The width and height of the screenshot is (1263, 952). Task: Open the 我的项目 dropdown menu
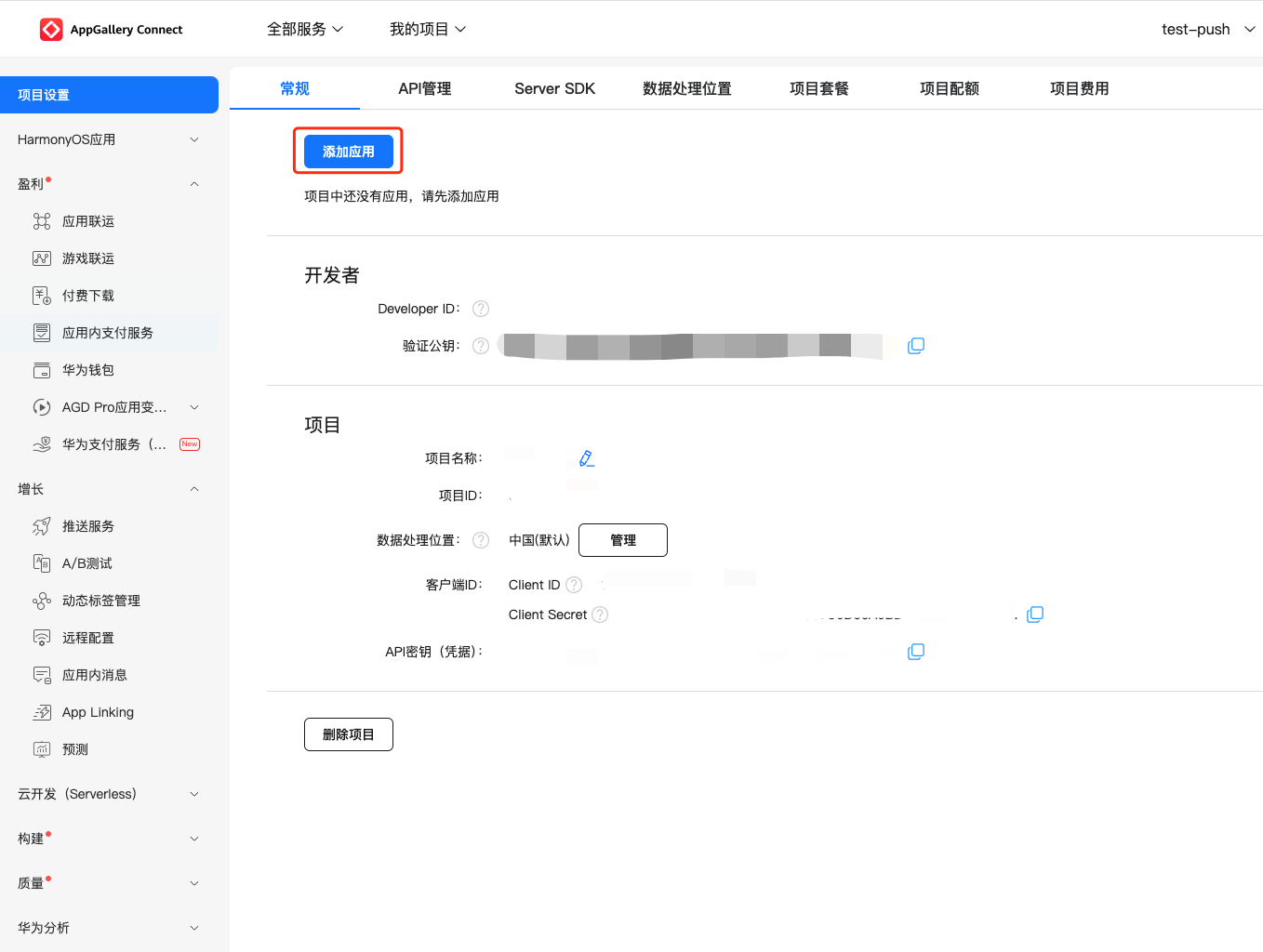pyautogui.click(x=428, y=30)
